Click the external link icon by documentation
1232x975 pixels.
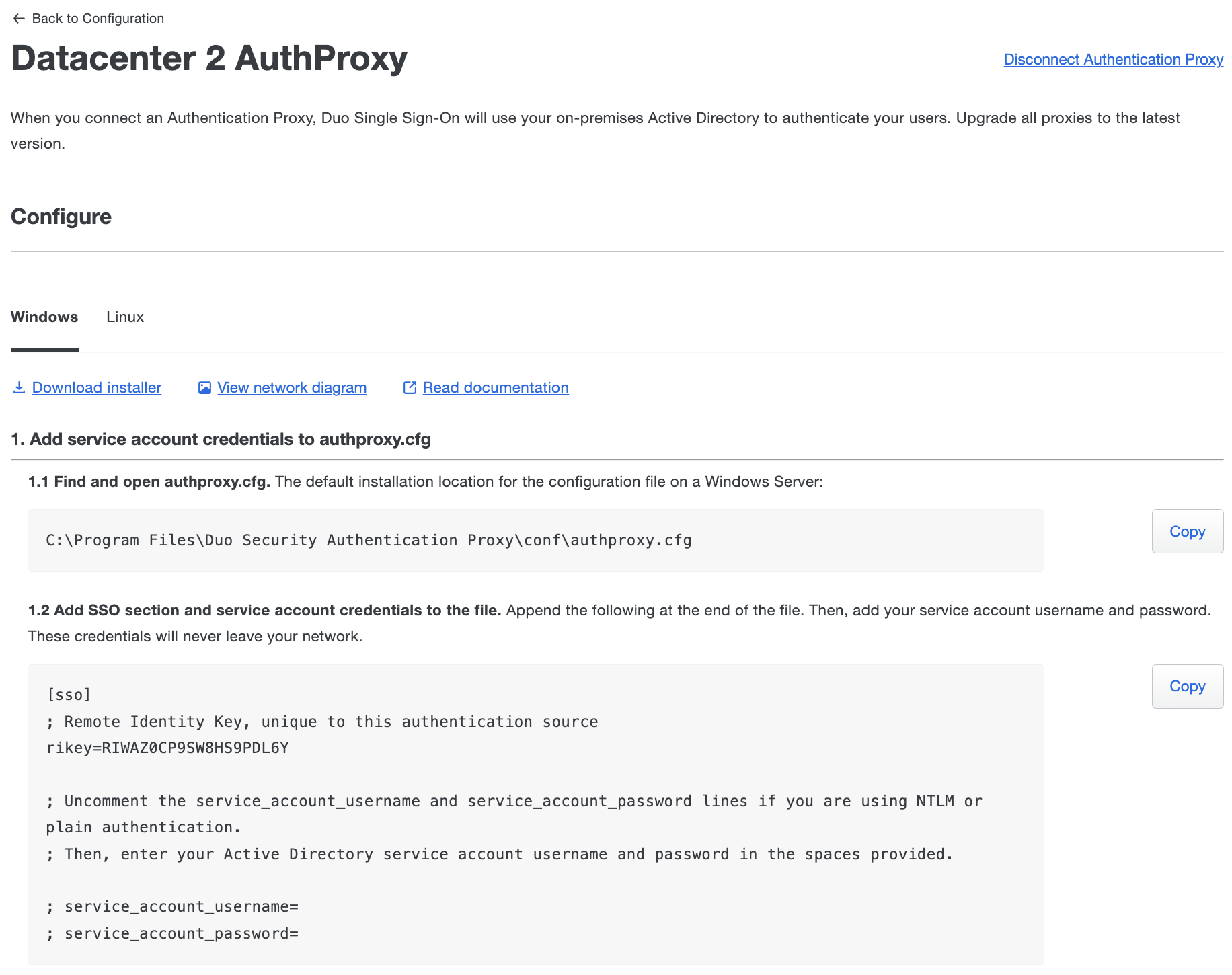pos(410,388)
